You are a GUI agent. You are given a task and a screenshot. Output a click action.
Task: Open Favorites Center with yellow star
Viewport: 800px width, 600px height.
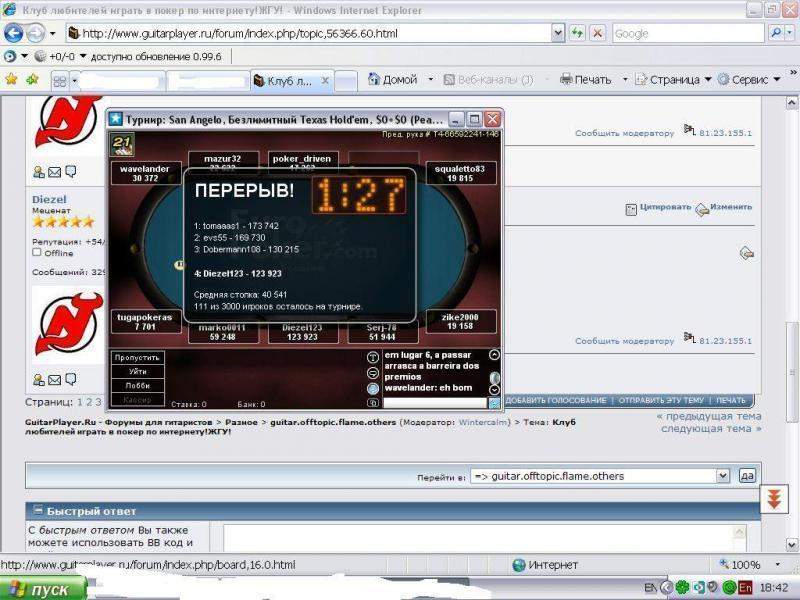11,79
